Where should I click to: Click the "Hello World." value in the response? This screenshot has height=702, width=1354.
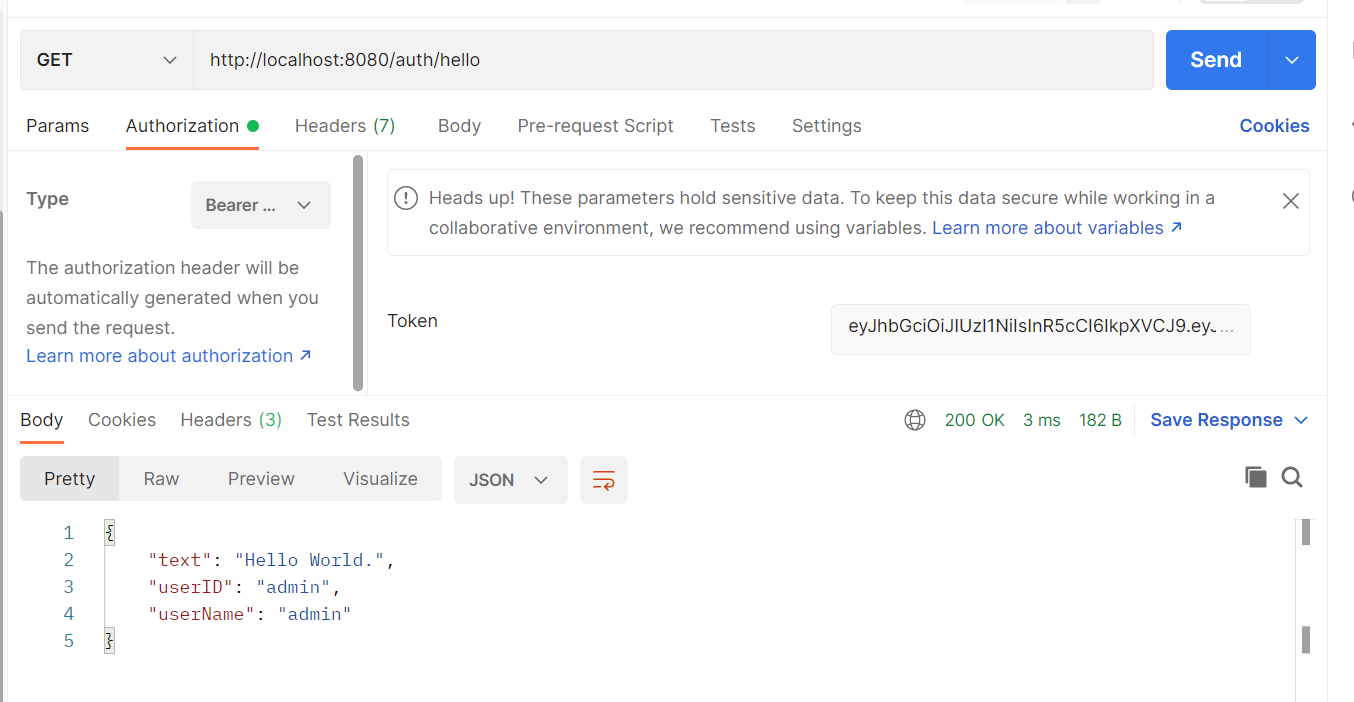pos(310,560)
